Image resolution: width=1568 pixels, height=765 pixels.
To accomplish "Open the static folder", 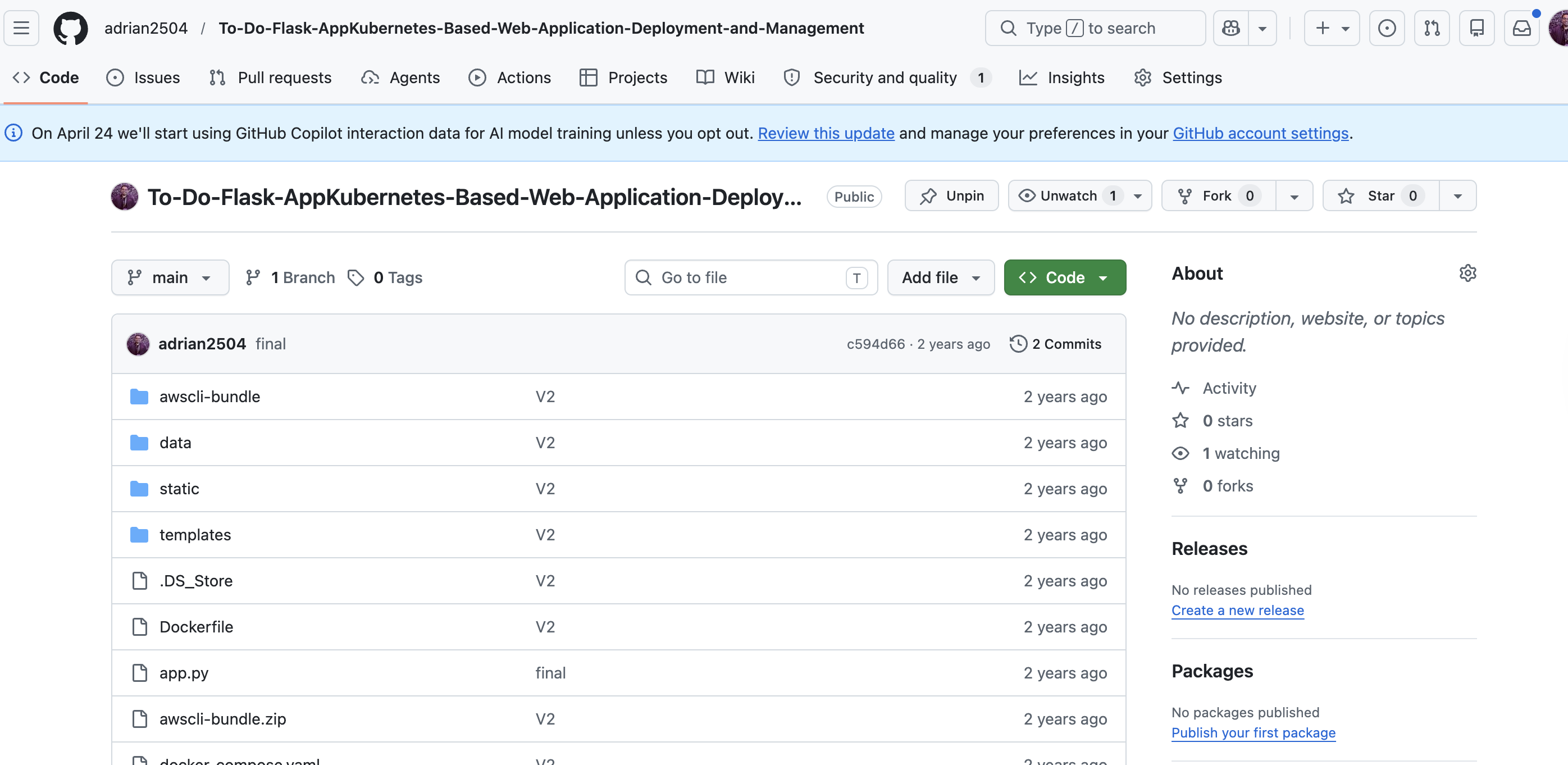I will click(x=179, y=489).
